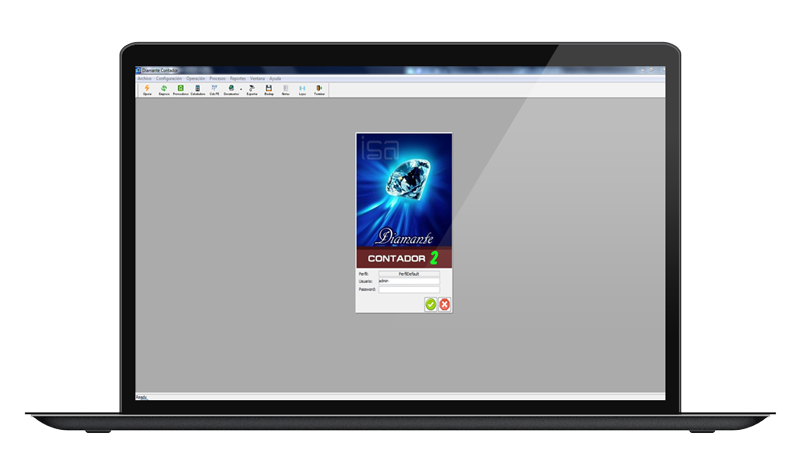Click the Terminar exit door icon
This screenshot has width=800, height=456.
[x=319, y=90]
